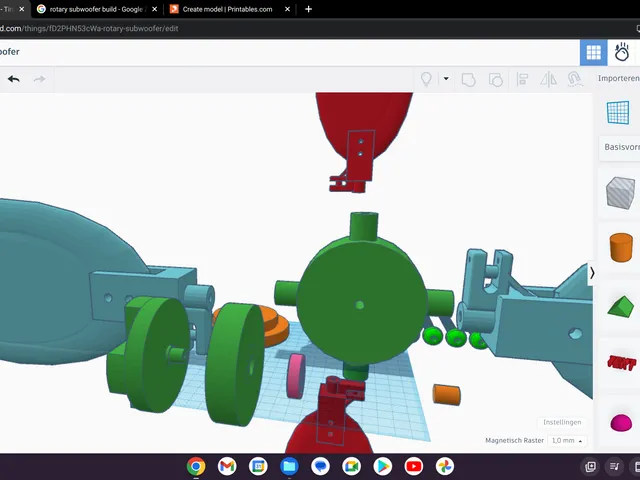
Task: Click the redo arrow
Action: (39, 79)
